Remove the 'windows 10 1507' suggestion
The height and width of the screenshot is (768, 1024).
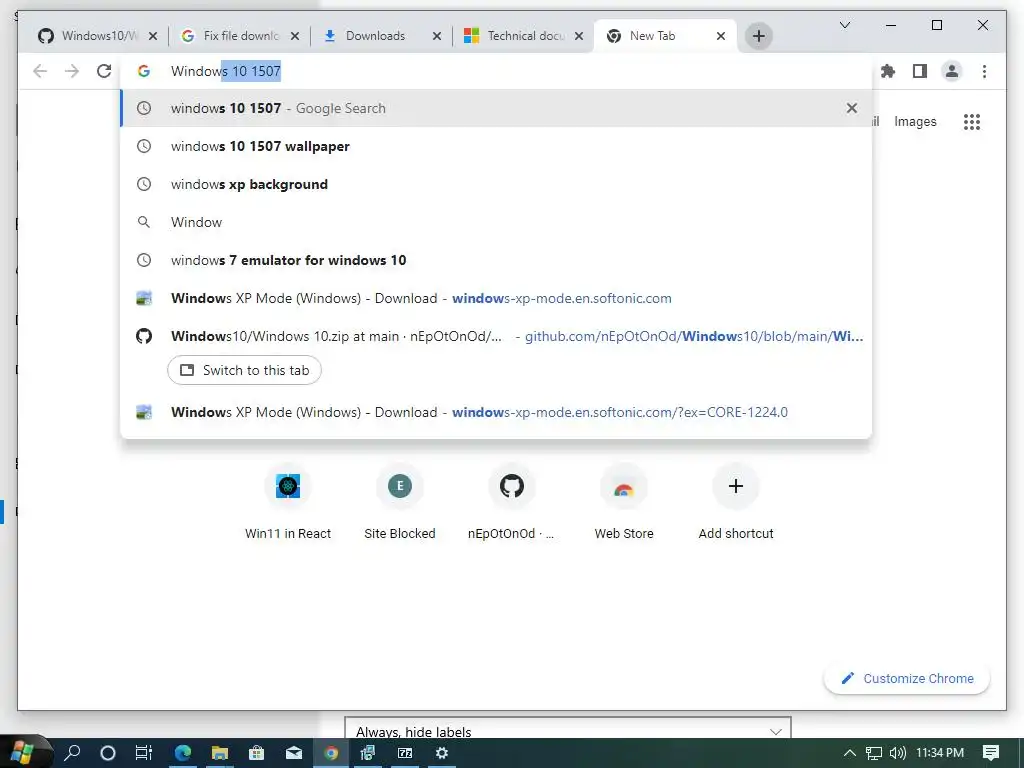tap(852, 108)
